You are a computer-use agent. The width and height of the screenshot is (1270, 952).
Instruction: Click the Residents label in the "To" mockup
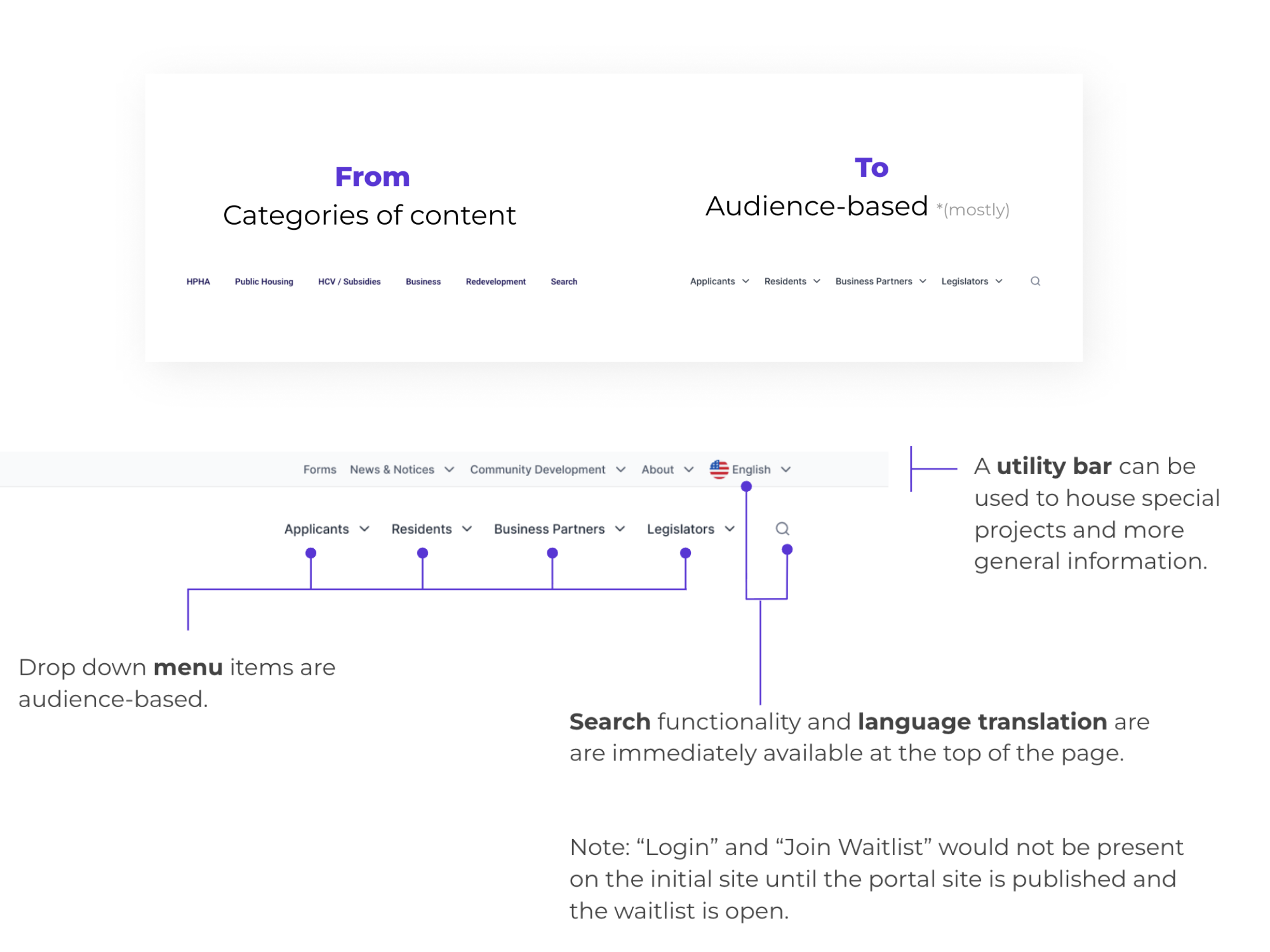(x=785, y=281)
